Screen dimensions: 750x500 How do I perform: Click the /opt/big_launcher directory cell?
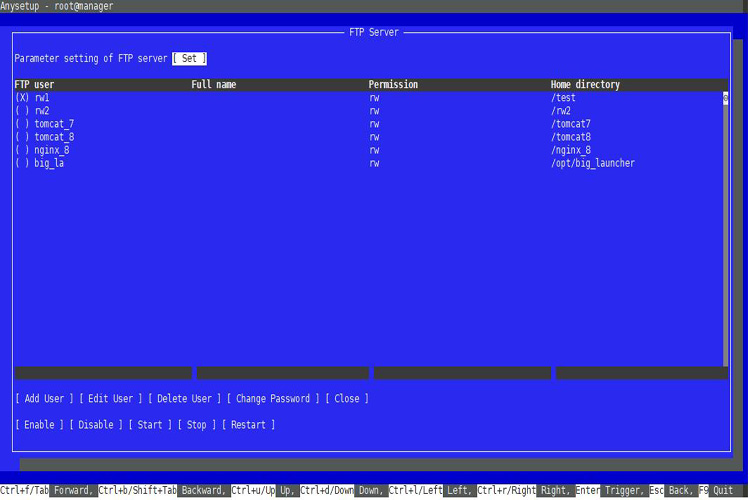pyautogui.click(x=593, y=163)
